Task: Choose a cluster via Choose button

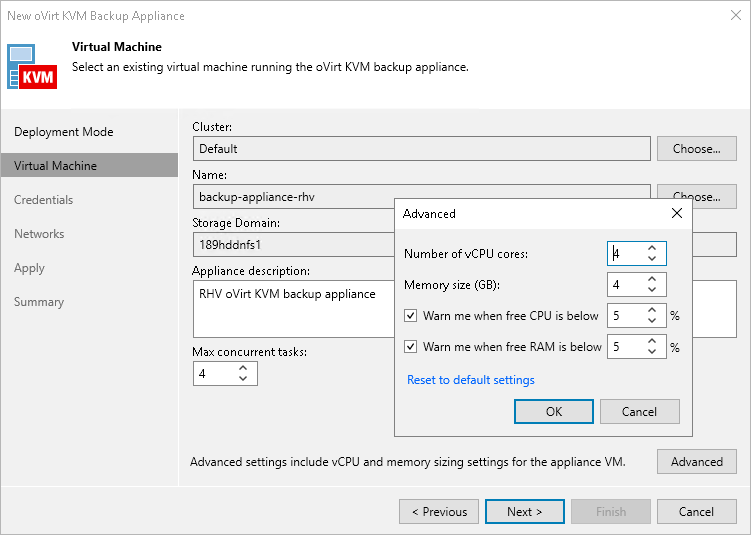Action: tap(696, 148)
